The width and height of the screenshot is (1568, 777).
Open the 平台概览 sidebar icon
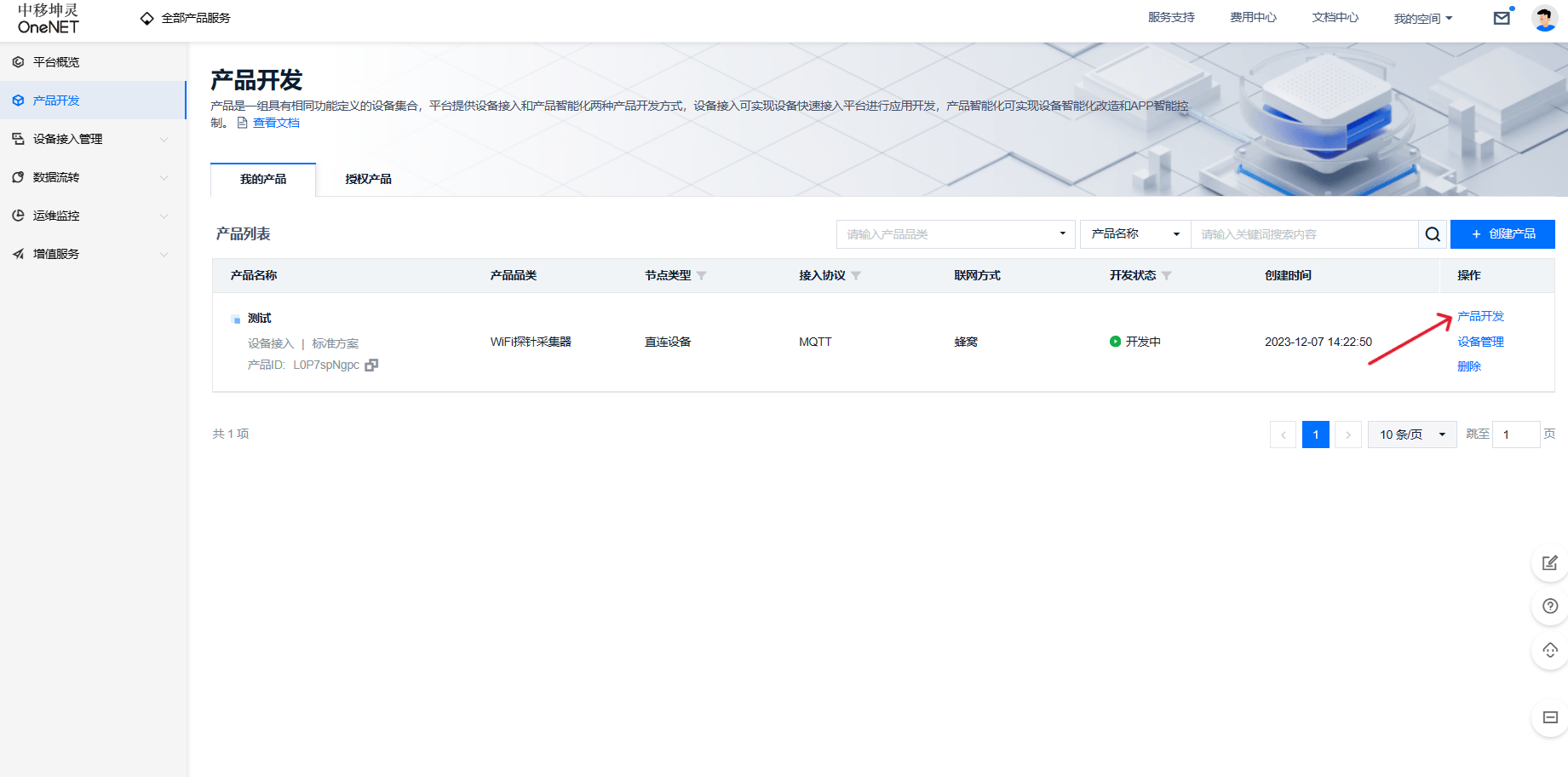(18, 61)
